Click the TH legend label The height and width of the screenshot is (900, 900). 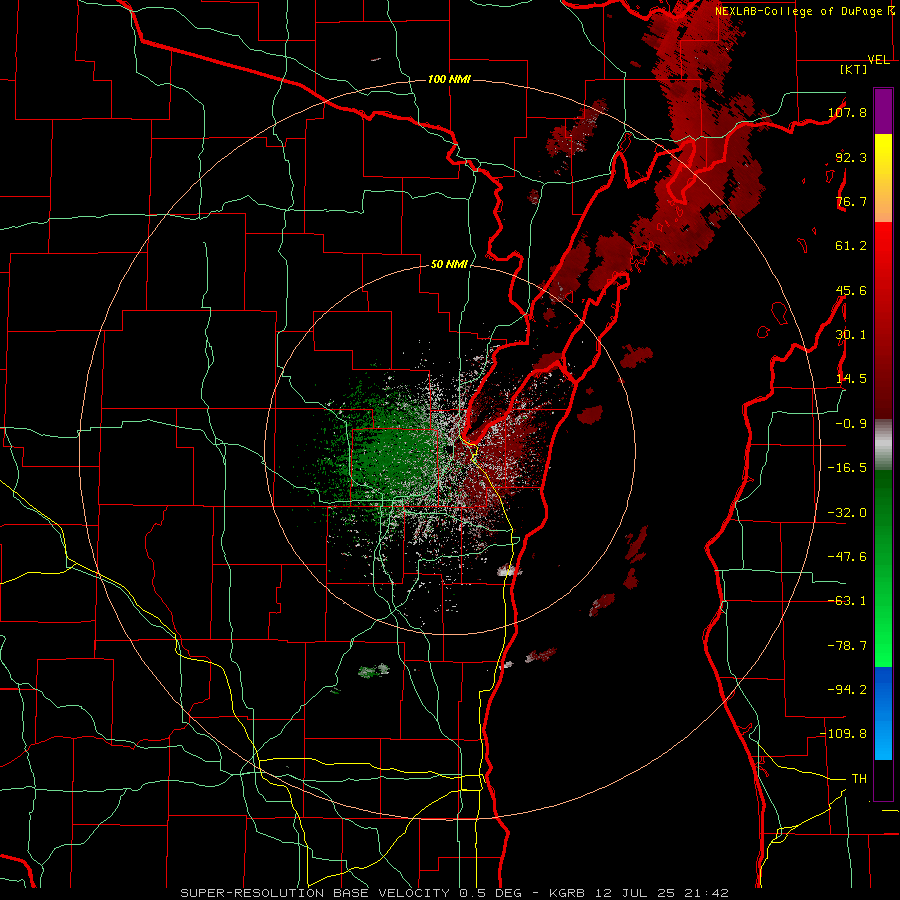859,779
